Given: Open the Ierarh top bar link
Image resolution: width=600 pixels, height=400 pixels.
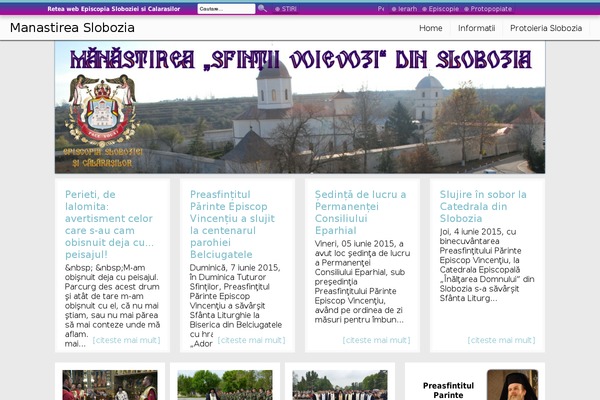Looking at the screenshot, I should coord(404,9).
